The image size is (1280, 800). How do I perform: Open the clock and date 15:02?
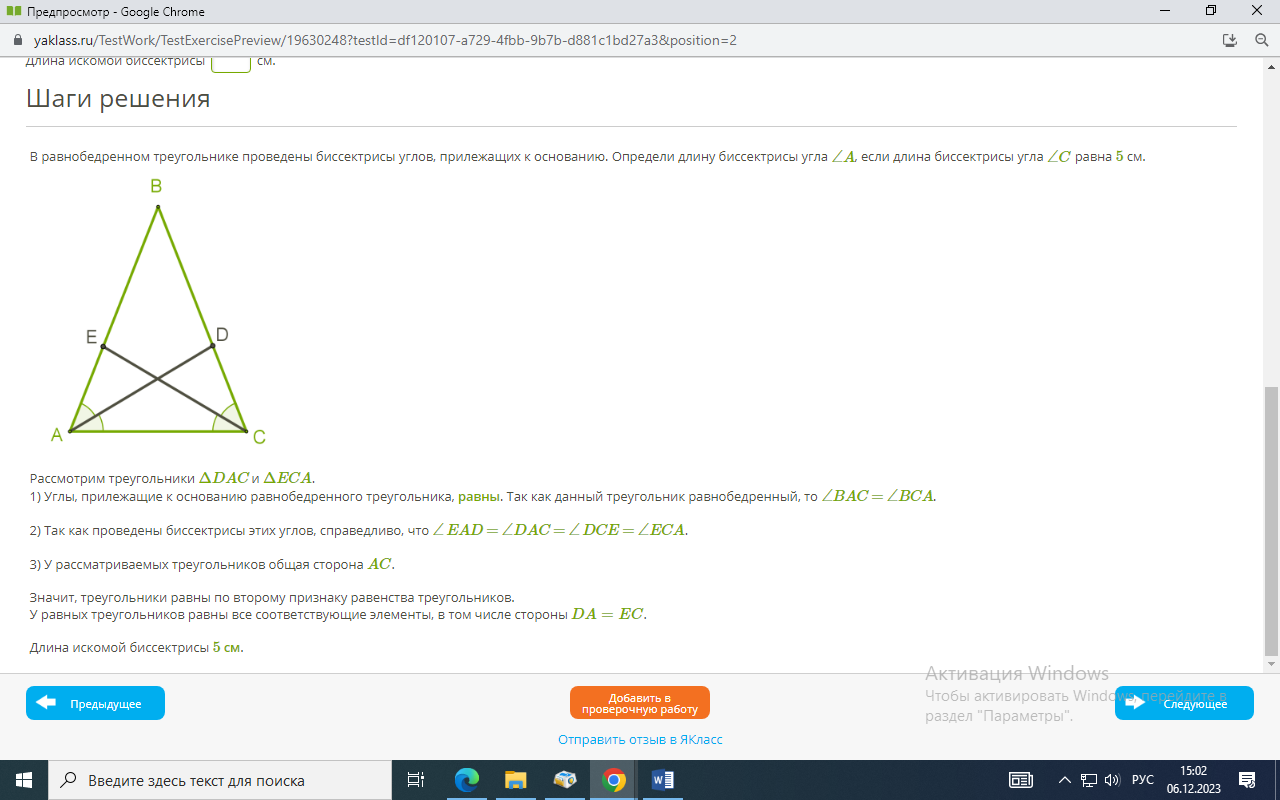tap(1193, 780)
